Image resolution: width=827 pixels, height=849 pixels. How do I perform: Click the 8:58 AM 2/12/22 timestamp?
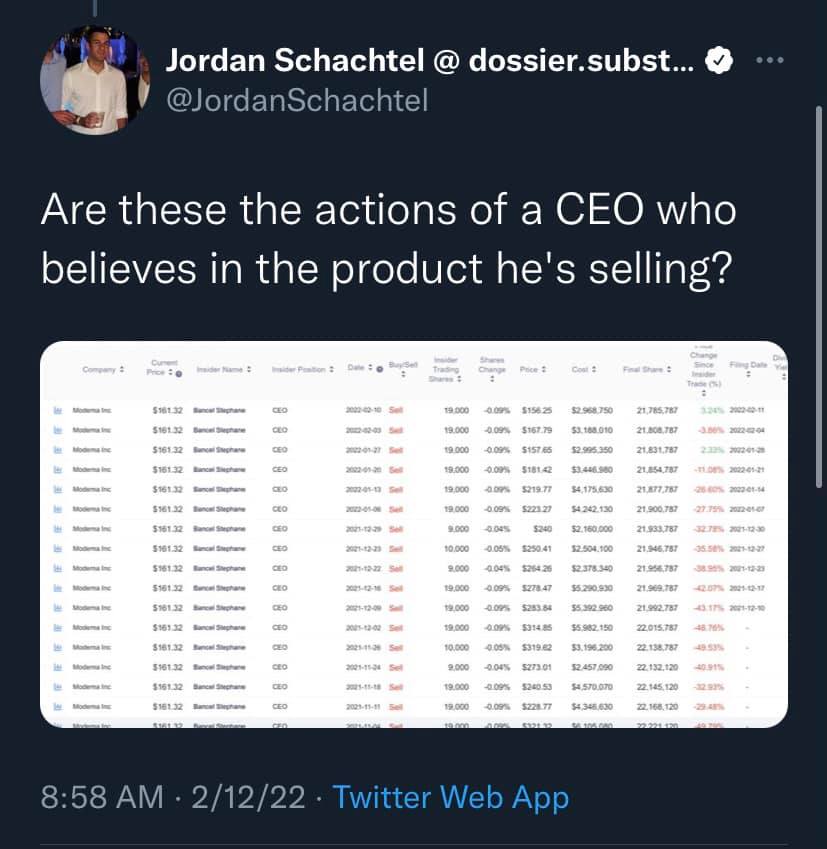click(174, 797)
